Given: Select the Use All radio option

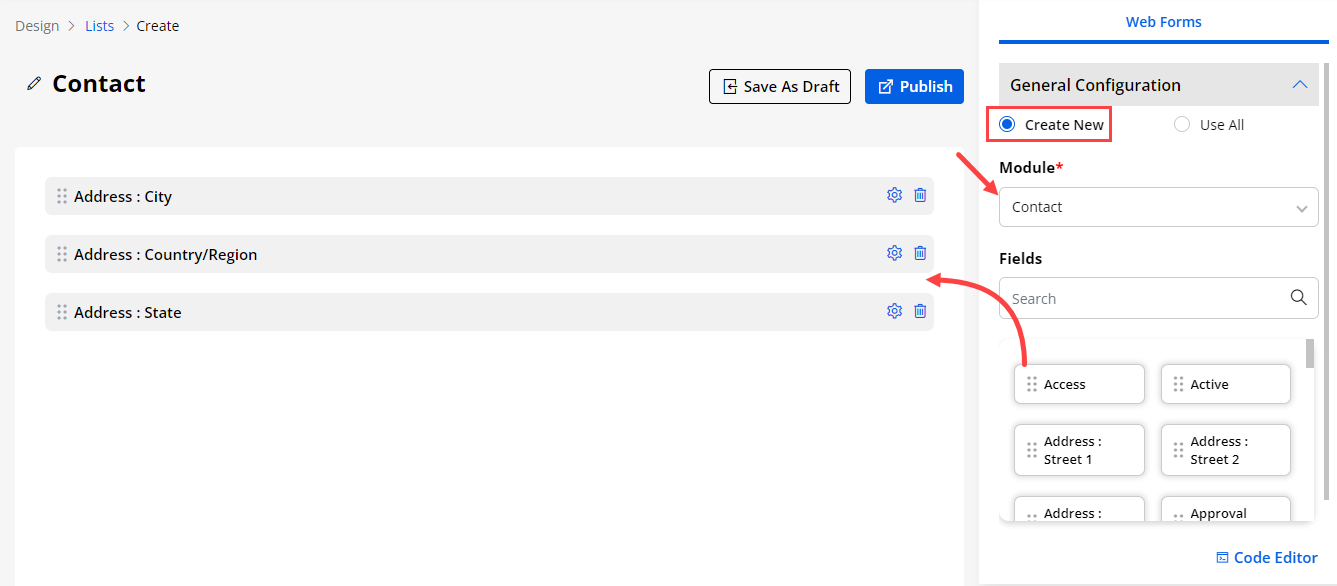Looking at the screenshot, I should (x=1182, y=125).
